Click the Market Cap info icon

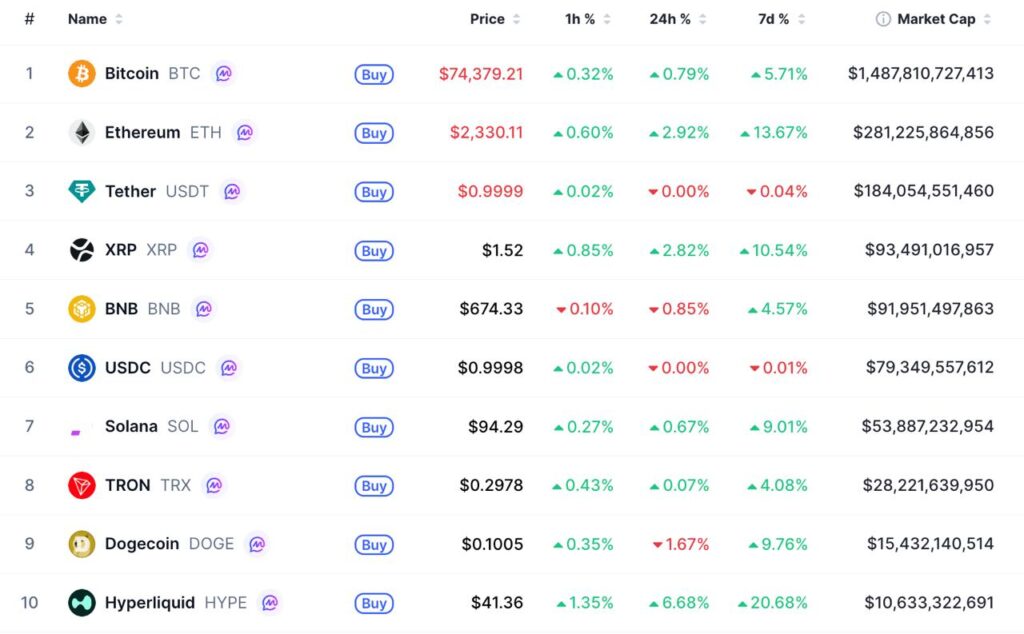tap(883, 19)
